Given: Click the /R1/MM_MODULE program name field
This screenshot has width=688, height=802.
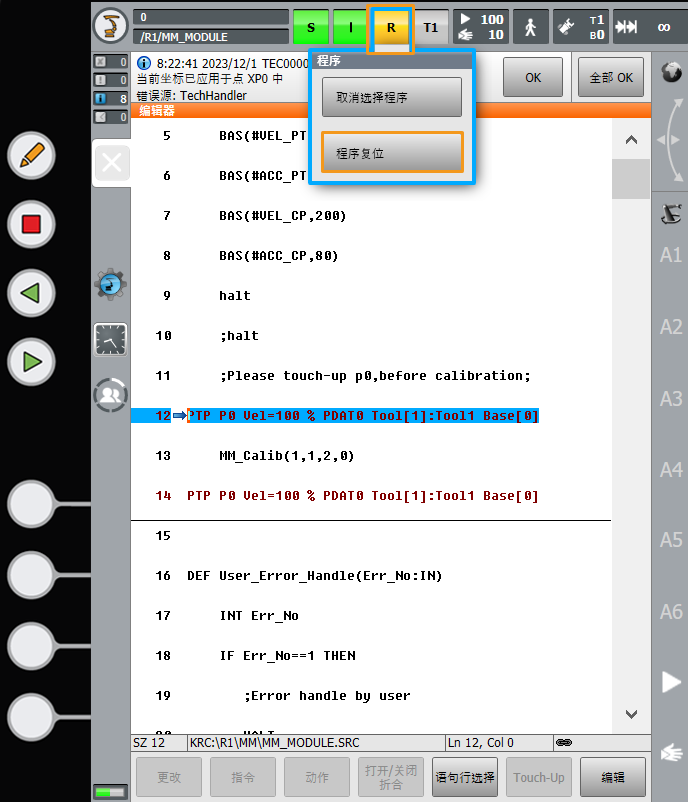Looking at the screenshot, I should click(211, 37).
